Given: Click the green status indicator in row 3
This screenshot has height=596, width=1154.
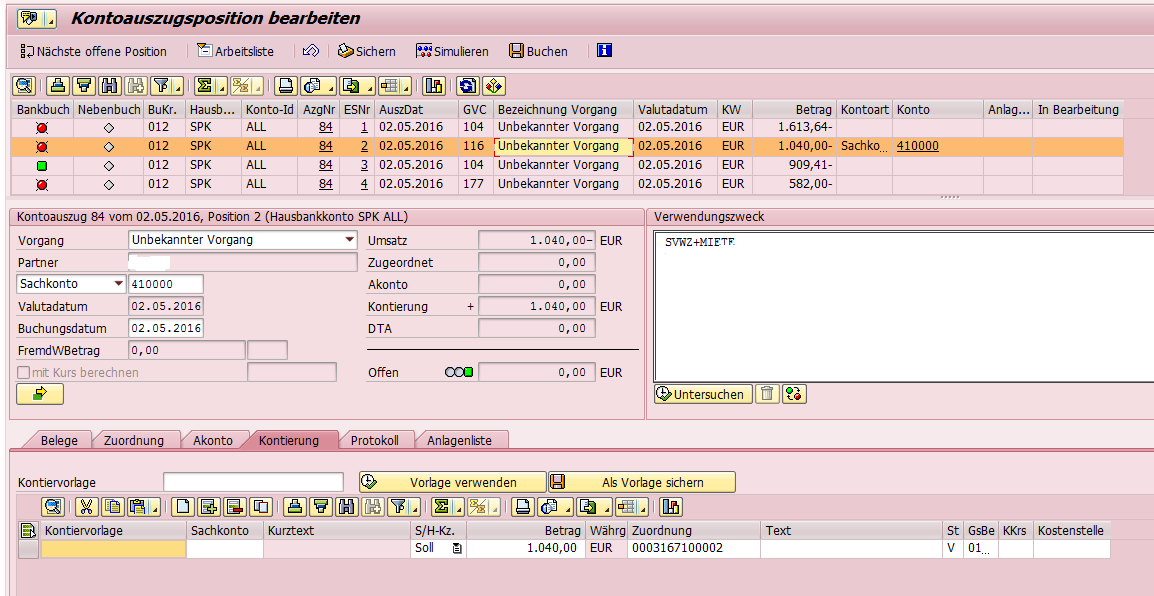Looking at the screenshot, I should pos(42,165).
